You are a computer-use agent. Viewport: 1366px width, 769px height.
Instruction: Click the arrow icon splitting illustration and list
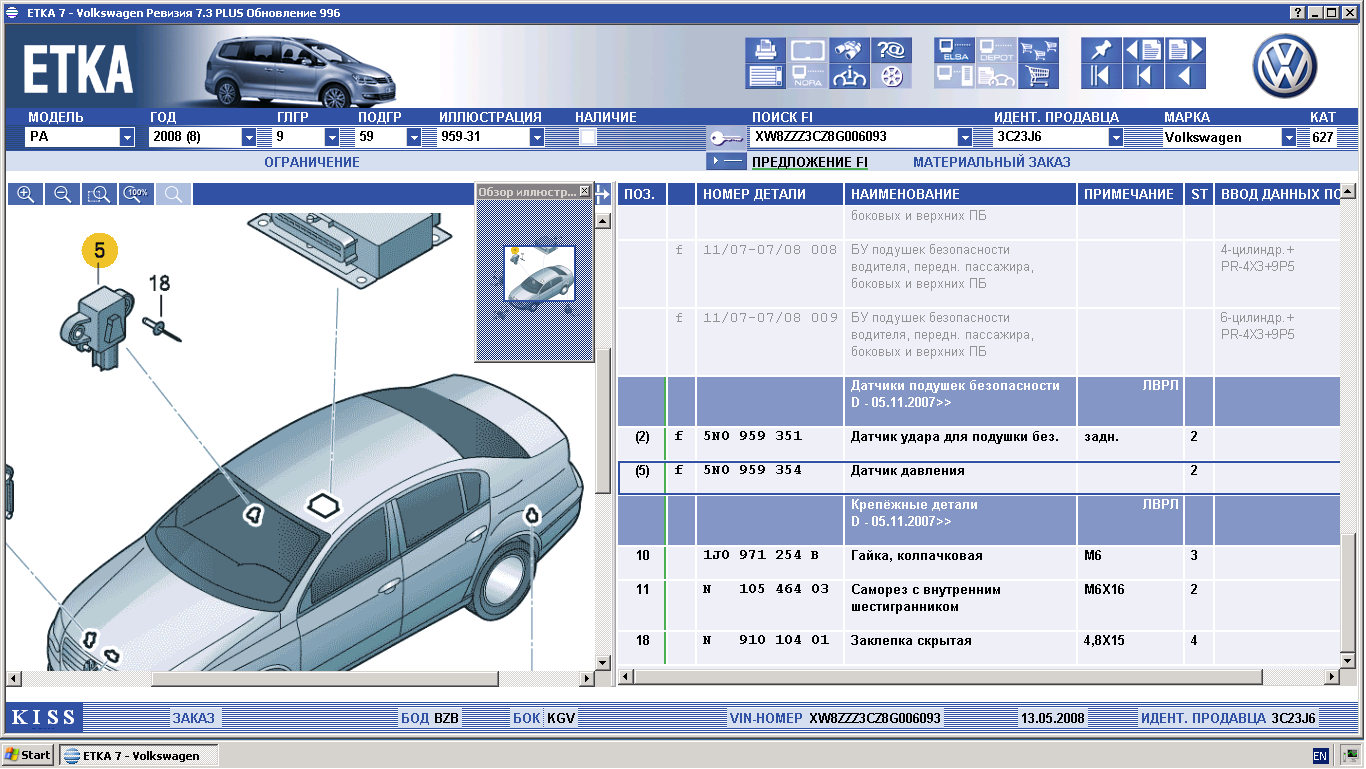click(x=603, y=193)
